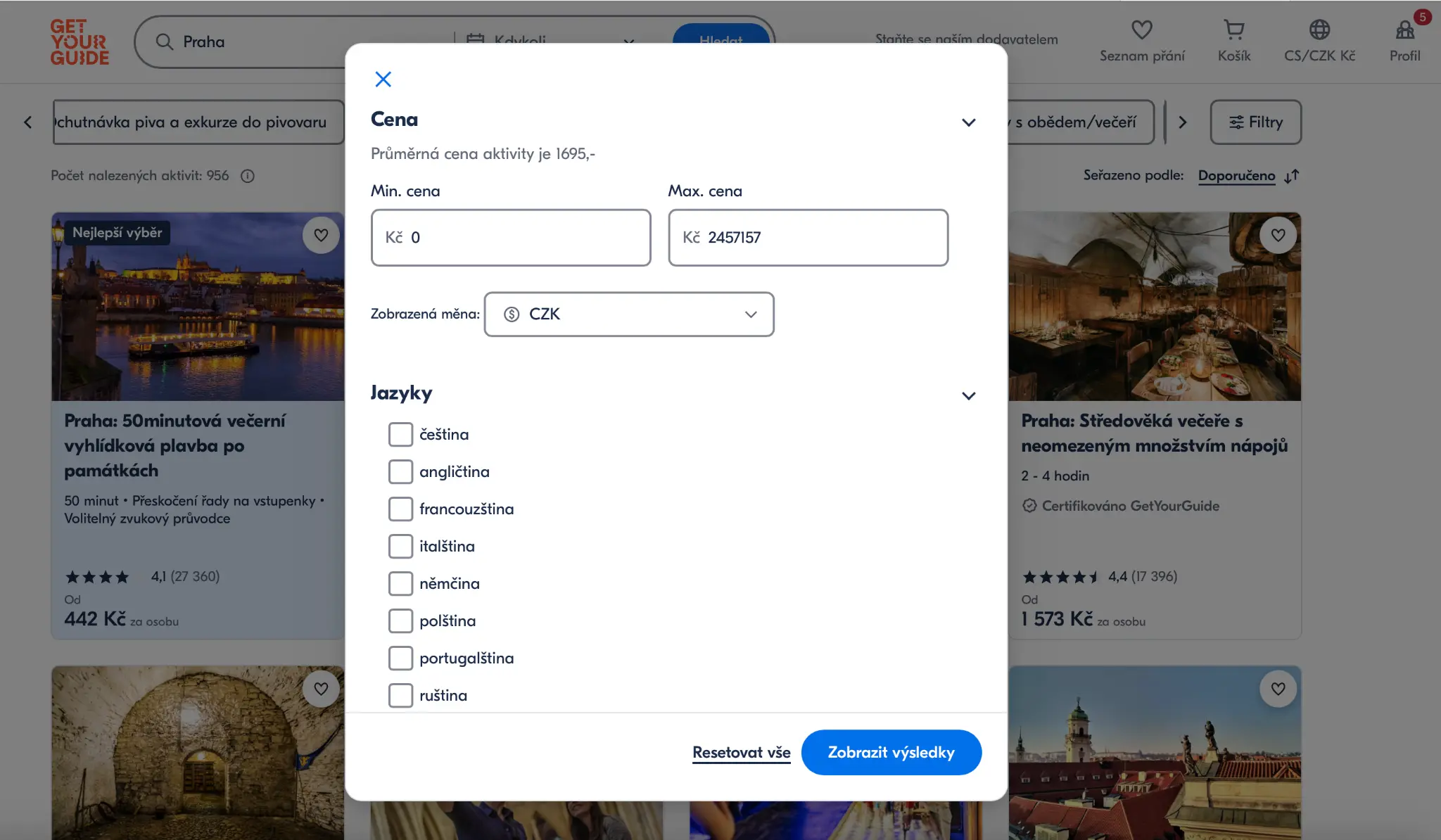
Task: Open the Seznam přání heart icon
Action: [1141, 30]
